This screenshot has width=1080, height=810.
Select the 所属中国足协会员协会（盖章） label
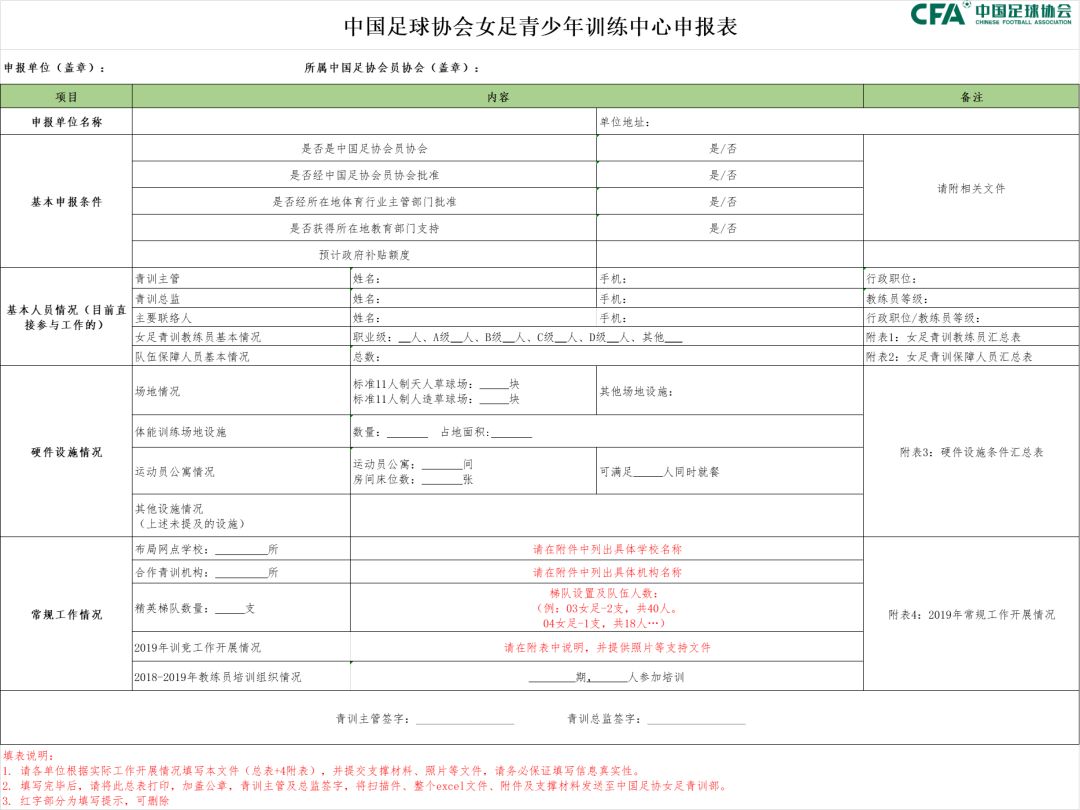392,68
